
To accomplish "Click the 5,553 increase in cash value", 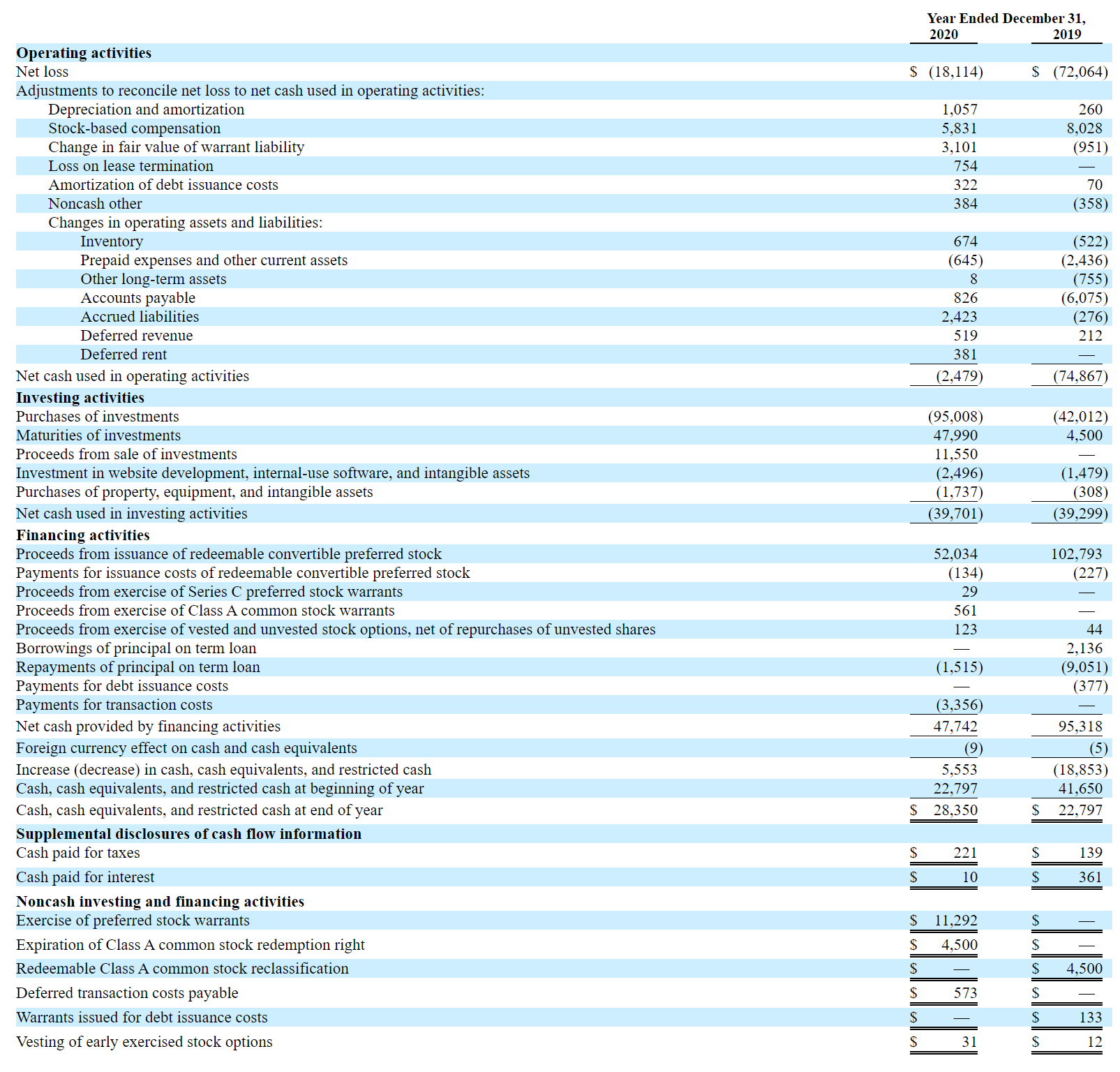I will click(960, 770).
